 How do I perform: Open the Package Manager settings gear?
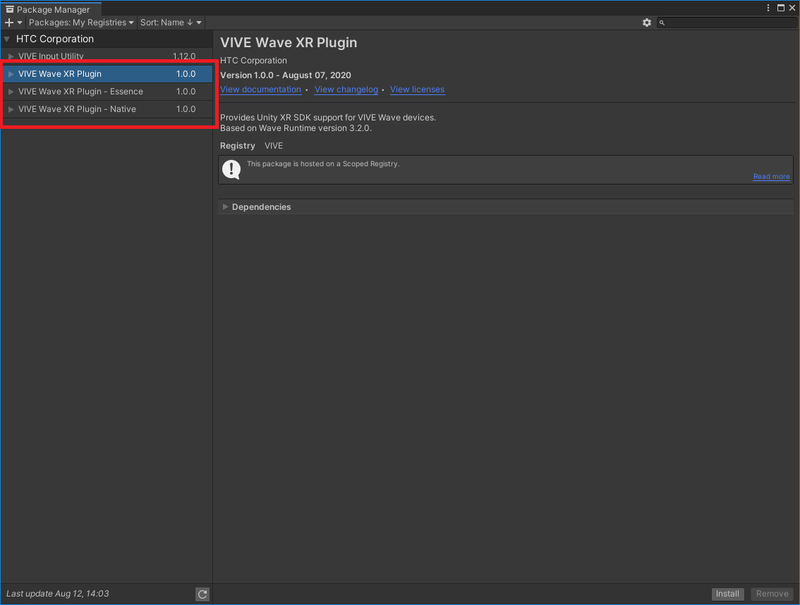tap(646, 22)
